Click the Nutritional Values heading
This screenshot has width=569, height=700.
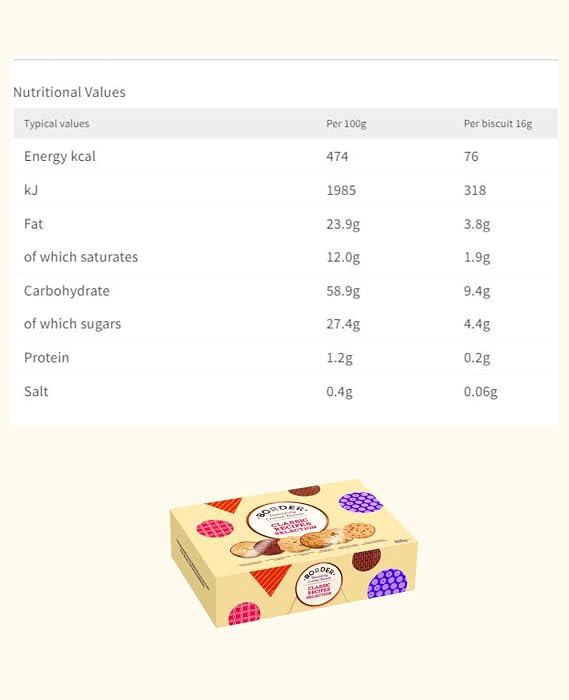point(69,92)
